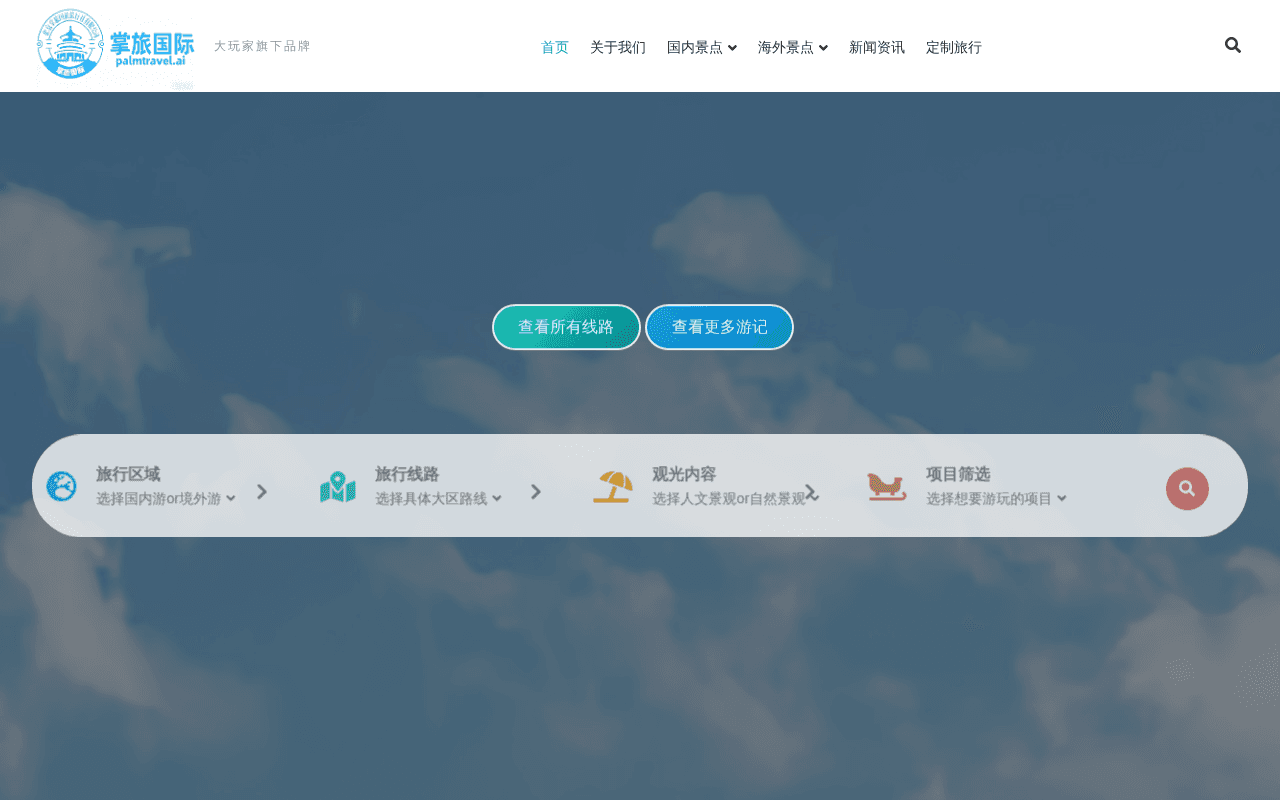Click the 查看所有线路 button
The image size is (1280, 800).
coord(566,327)
